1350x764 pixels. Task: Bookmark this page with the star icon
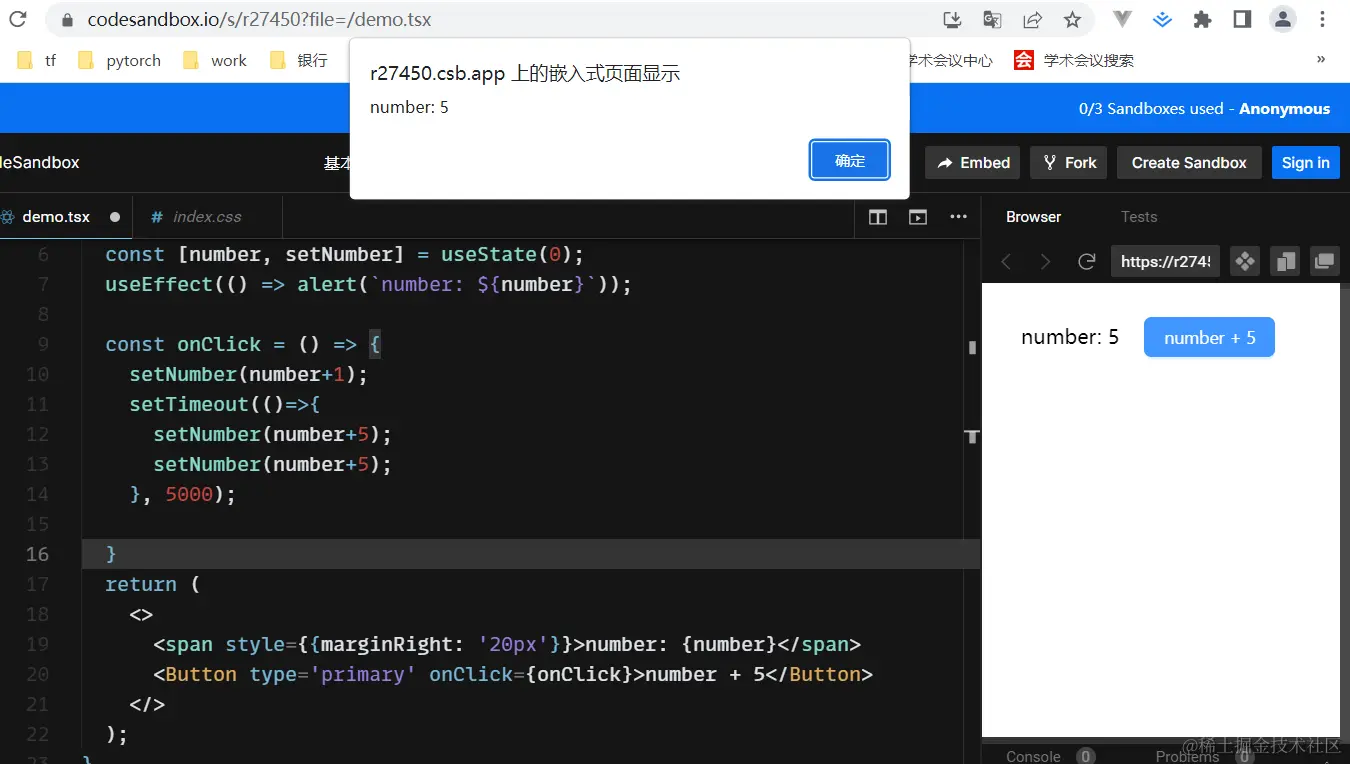pyautogui.click(x=1072, y=19)
